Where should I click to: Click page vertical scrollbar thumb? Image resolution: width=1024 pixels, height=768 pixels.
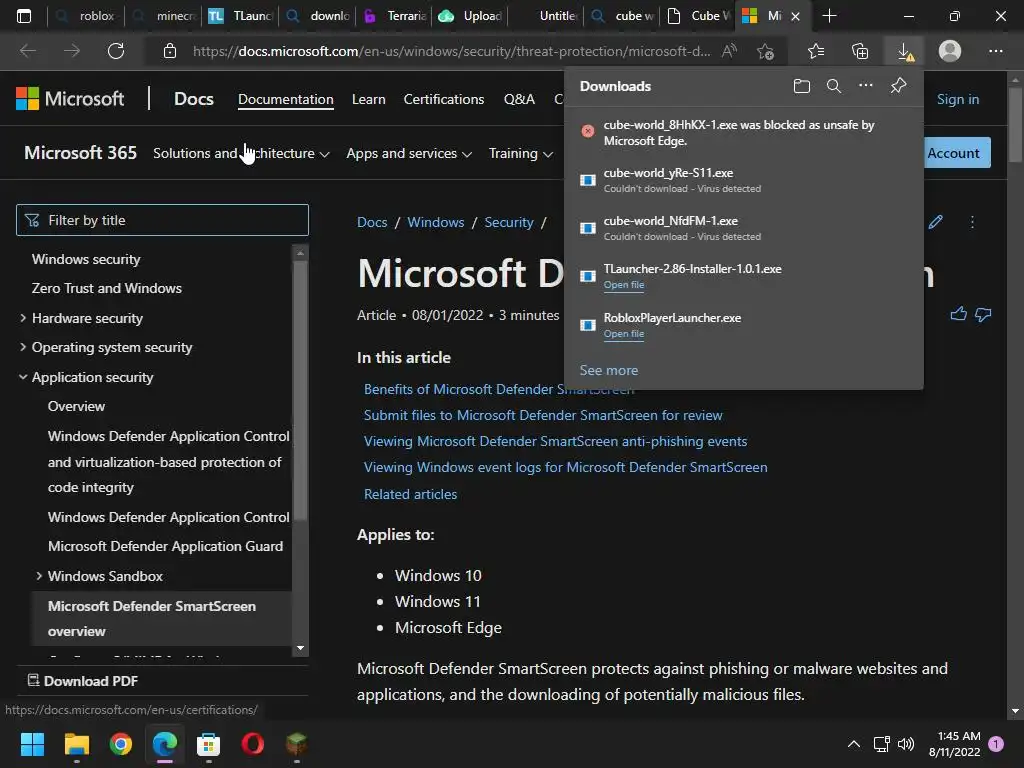point(1015,124)
